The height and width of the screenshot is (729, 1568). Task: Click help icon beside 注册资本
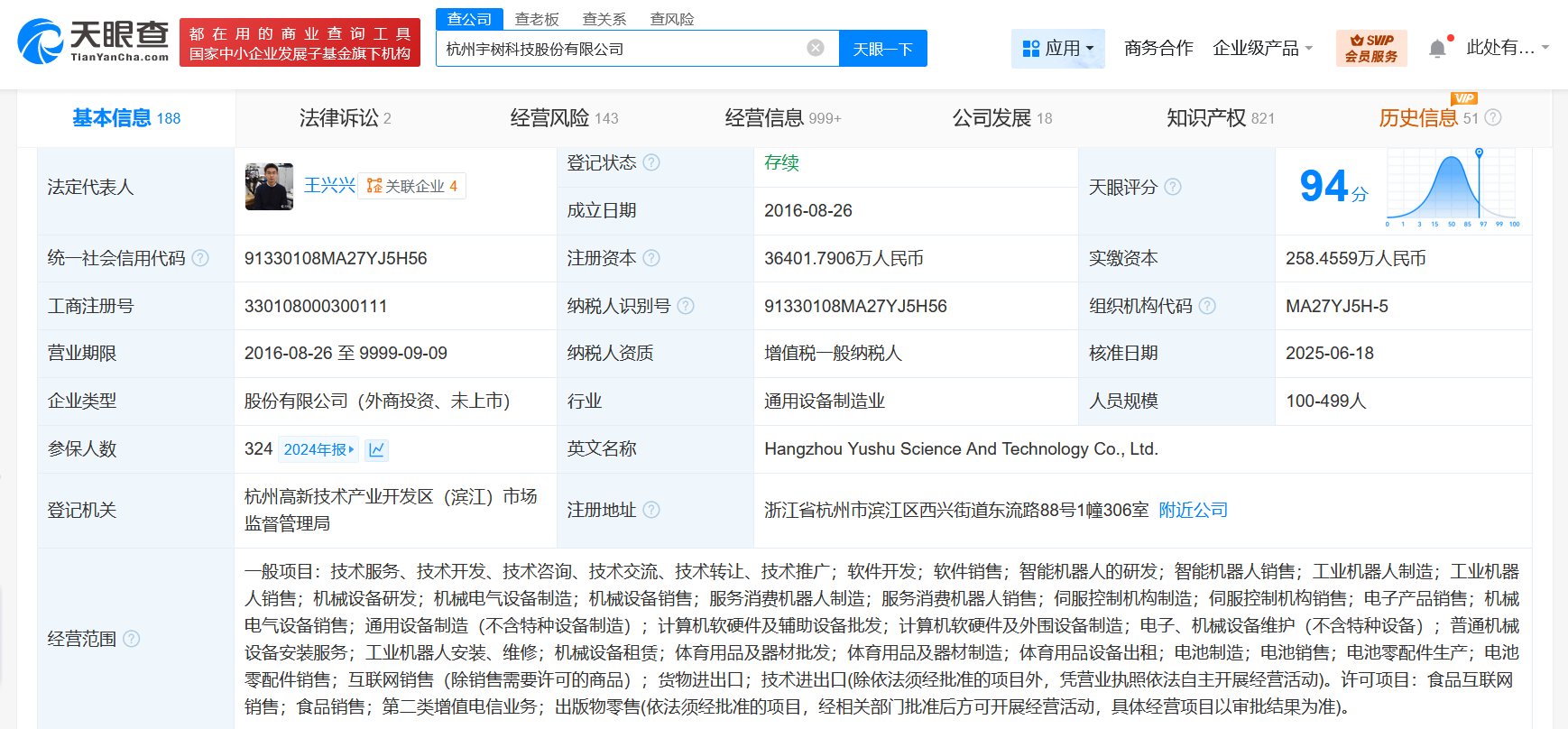tap(651, 258)
